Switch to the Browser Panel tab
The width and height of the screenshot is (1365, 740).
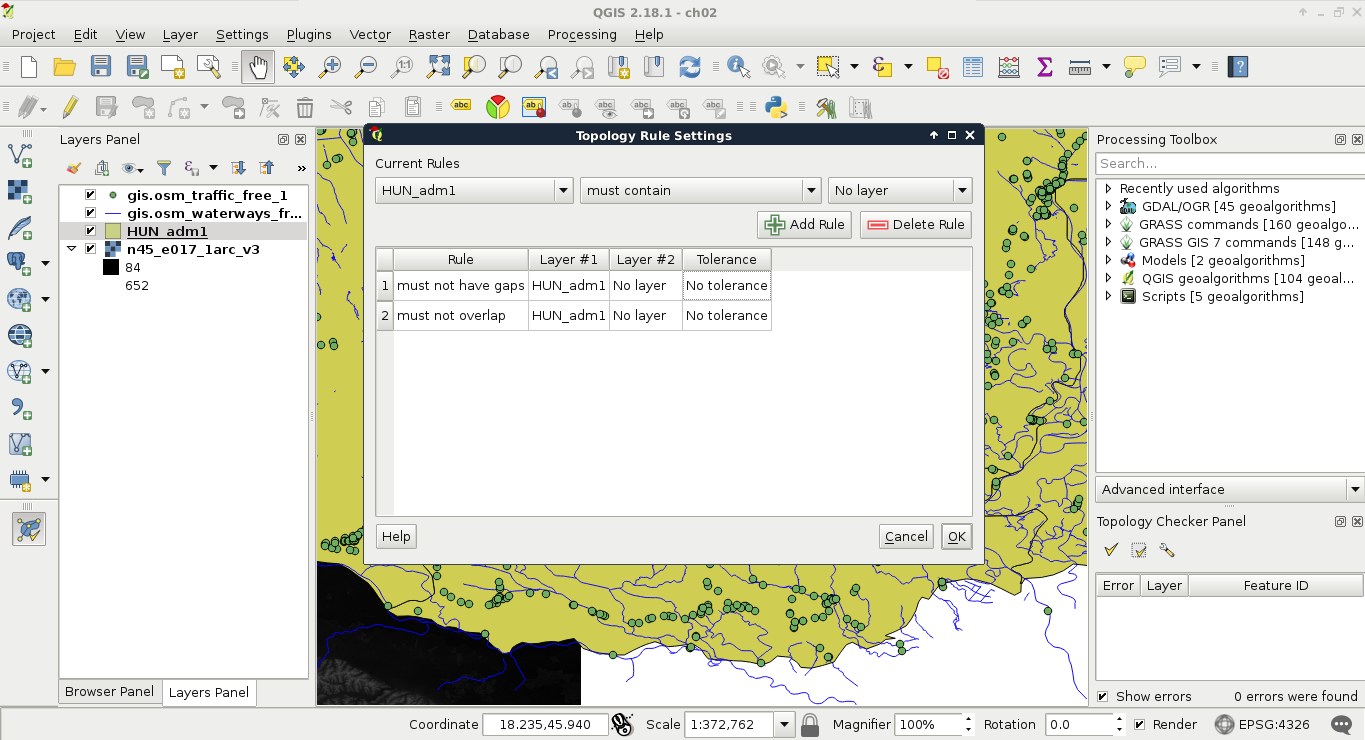(x=110, y=691)
